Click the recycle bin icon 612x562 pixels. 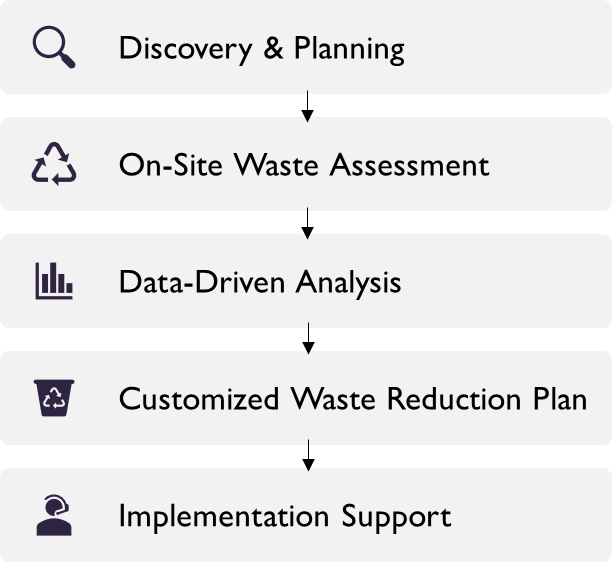54,398
